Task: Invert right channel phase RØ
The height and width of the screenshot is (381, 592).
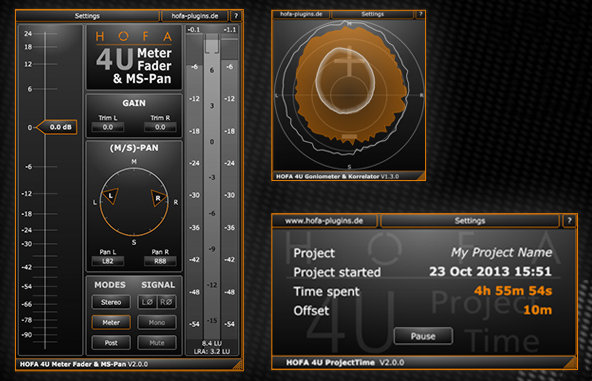Action: click(166, 302)
